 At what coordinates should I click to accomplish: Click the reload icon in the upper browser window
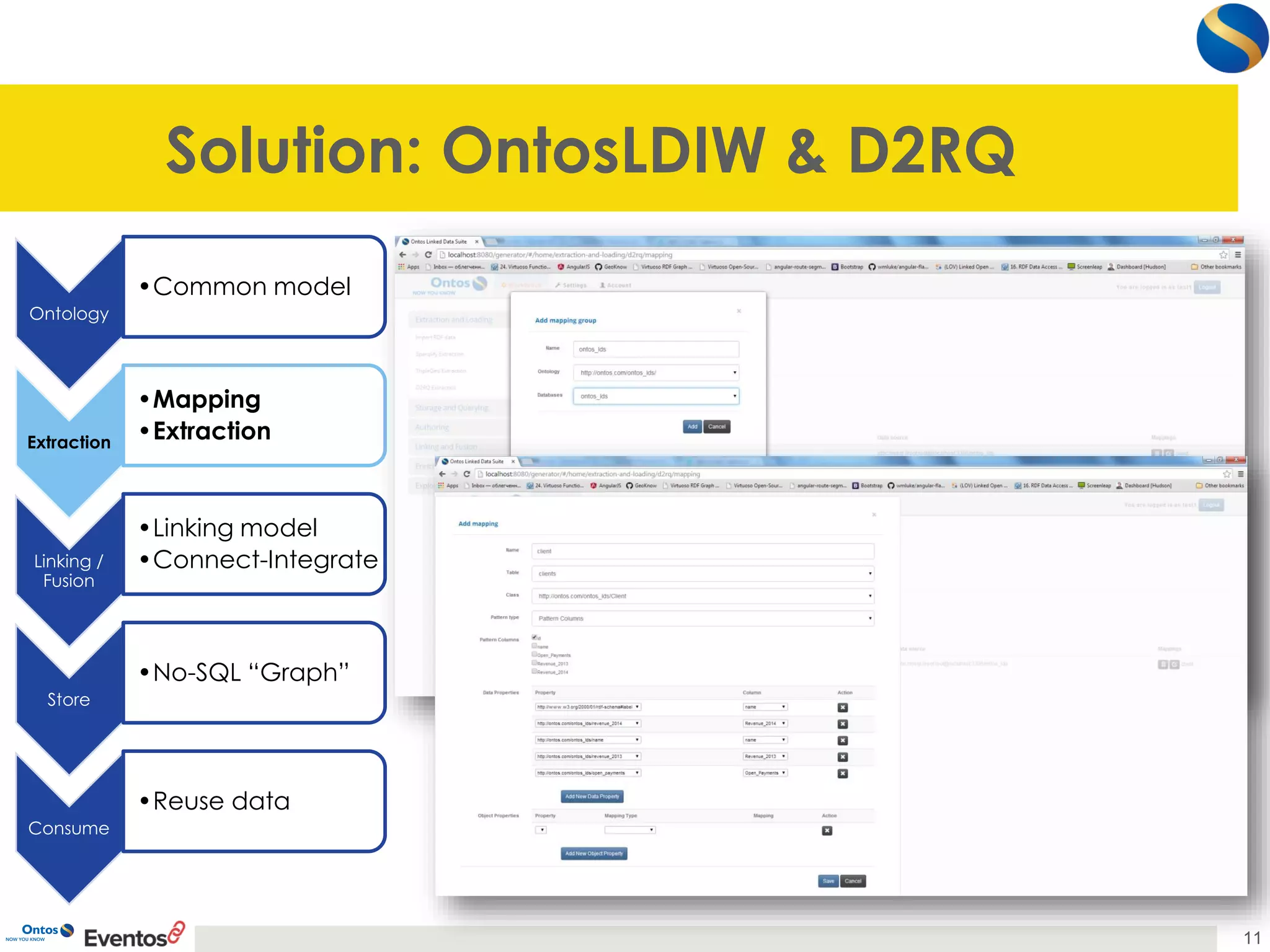click(428, 255)
